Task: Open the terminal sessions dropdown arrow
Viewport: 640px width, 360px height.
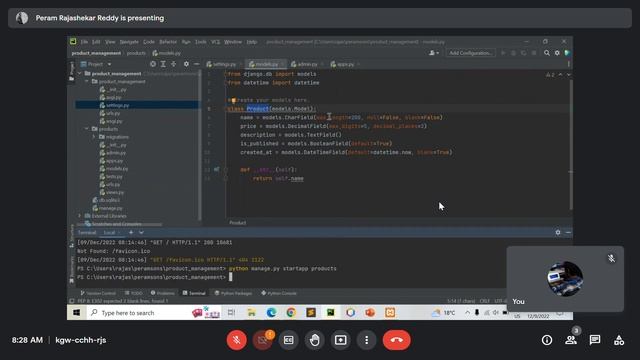Action: pyautogui.click(x=141, y=233)
